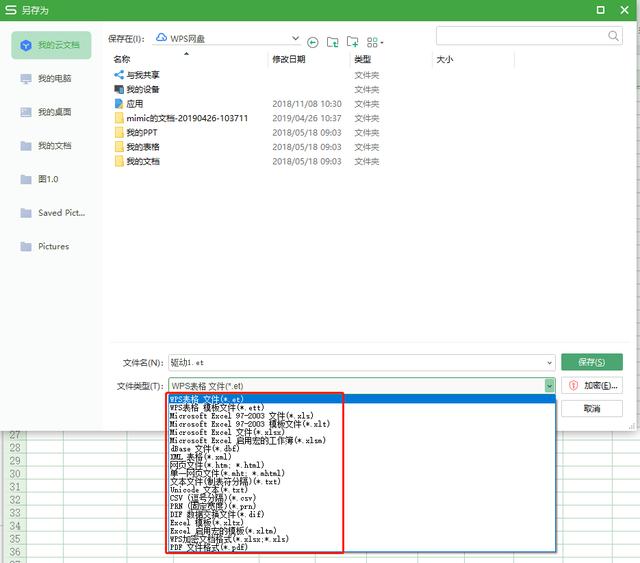Open the 我的PPT folder

pos(136,133)
